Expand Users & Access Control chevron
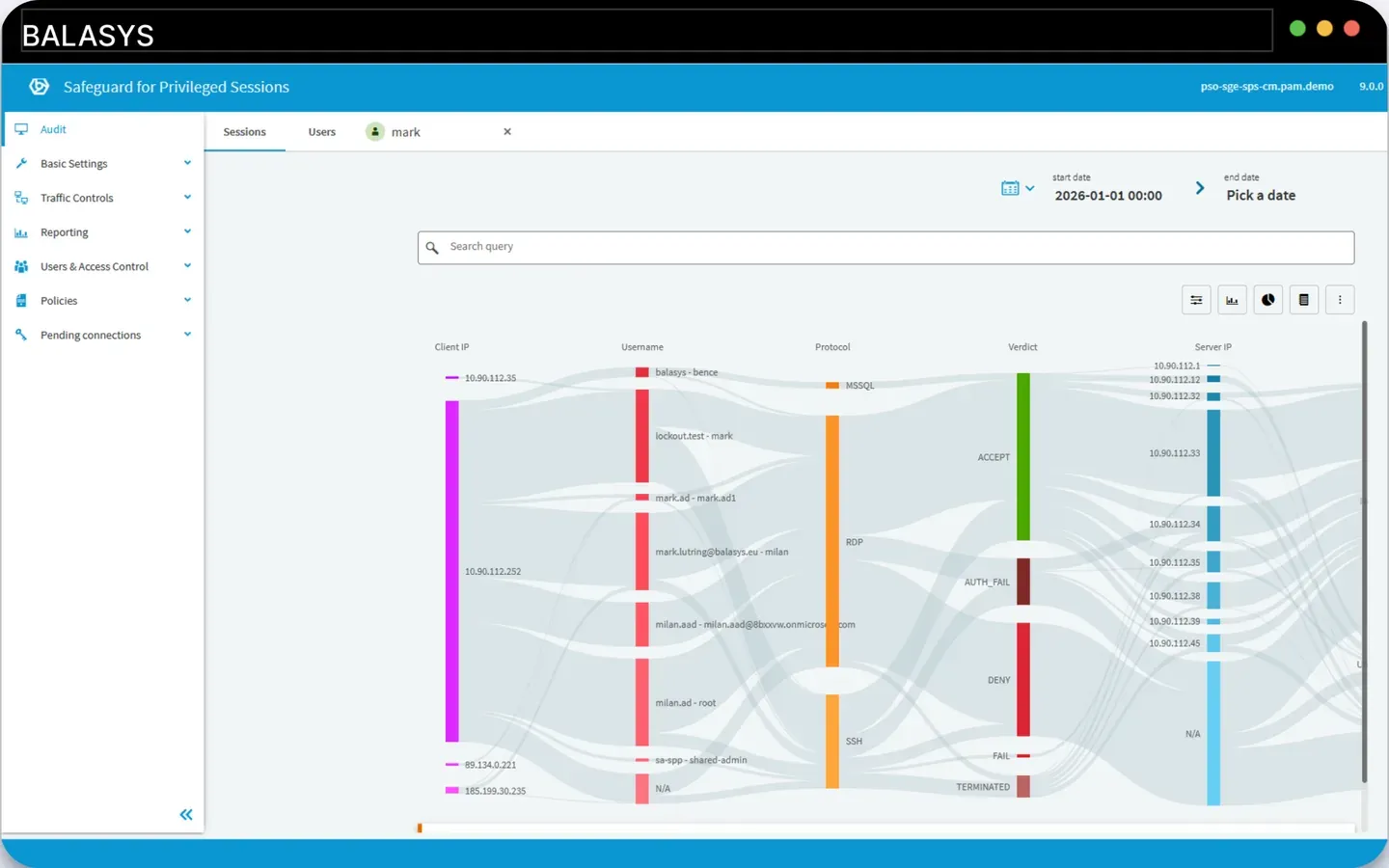The width and height of the screenshot is (1389, 868). pyautogui.click(x=187, y=265)
